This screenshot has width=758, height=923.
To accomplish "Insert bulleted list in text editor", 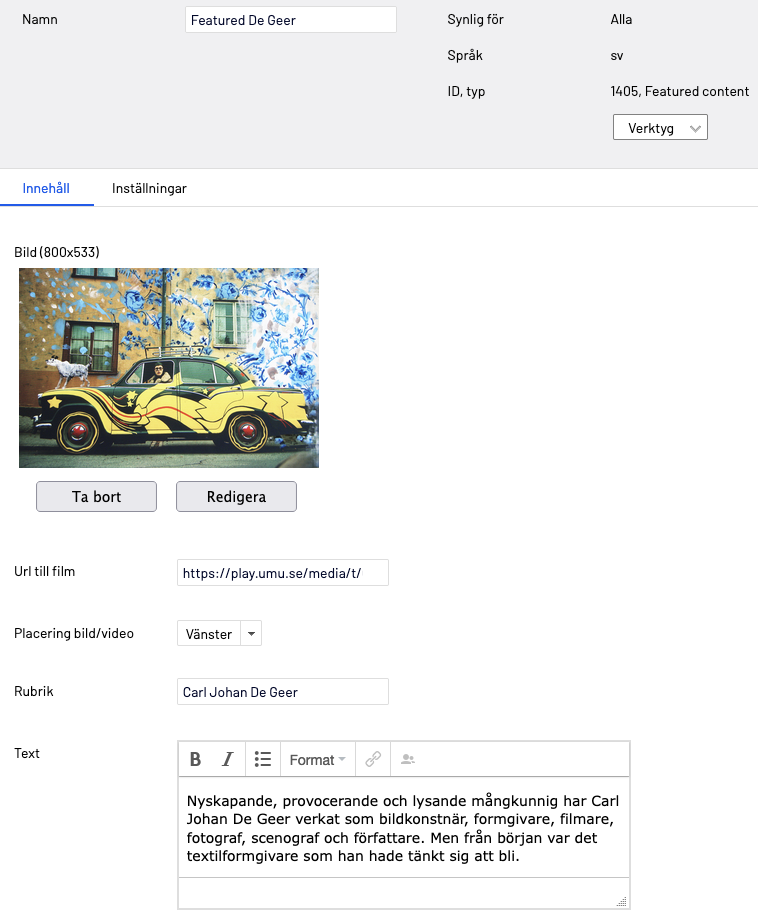I will click(262, 759).
